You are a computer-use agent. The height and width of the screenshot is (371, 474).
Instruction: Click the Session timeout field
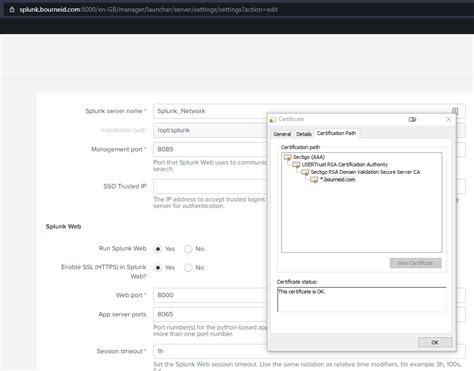(309, 351)
